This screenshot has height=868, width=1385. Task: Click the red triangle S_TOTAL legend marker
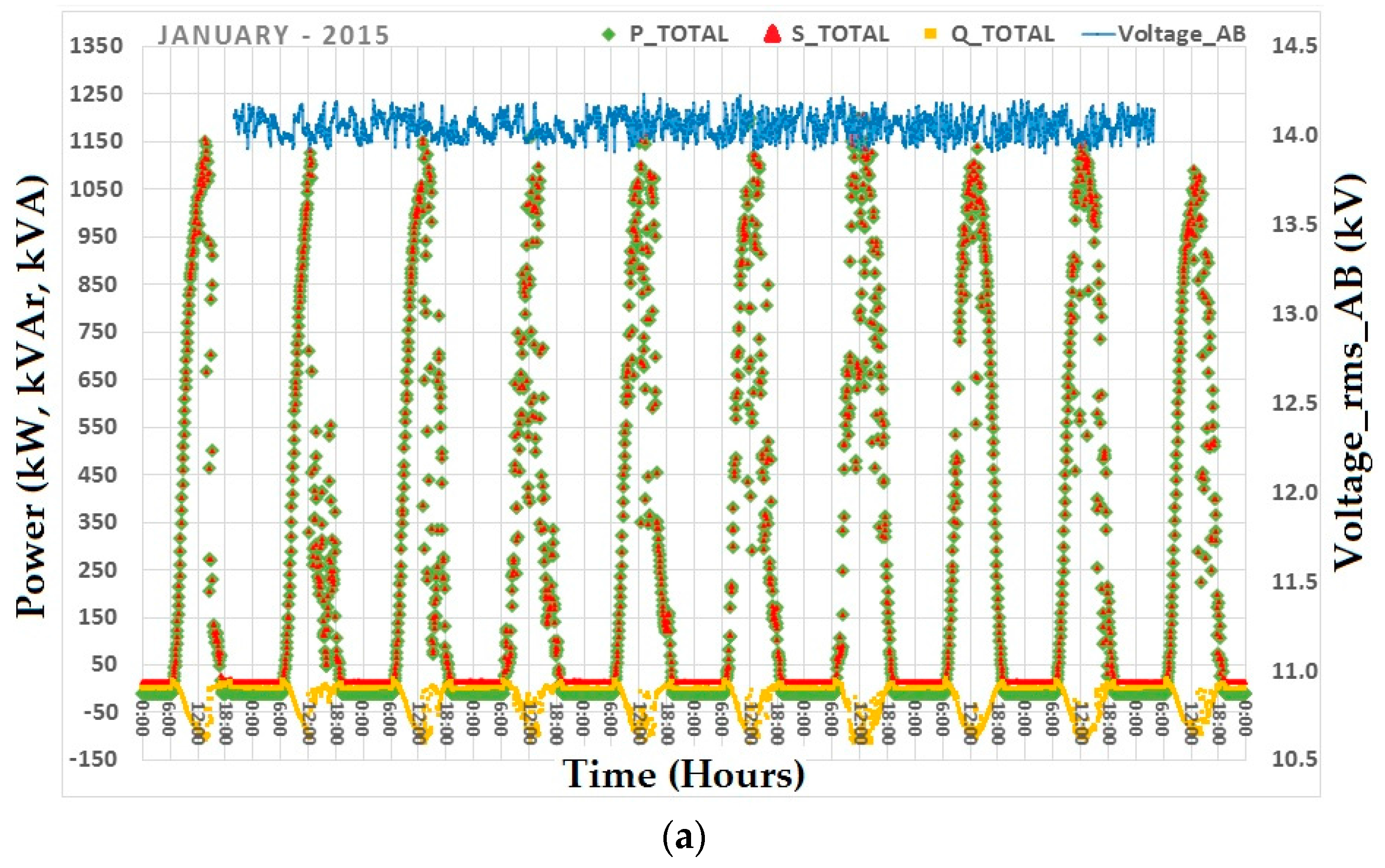click(772, 34)
